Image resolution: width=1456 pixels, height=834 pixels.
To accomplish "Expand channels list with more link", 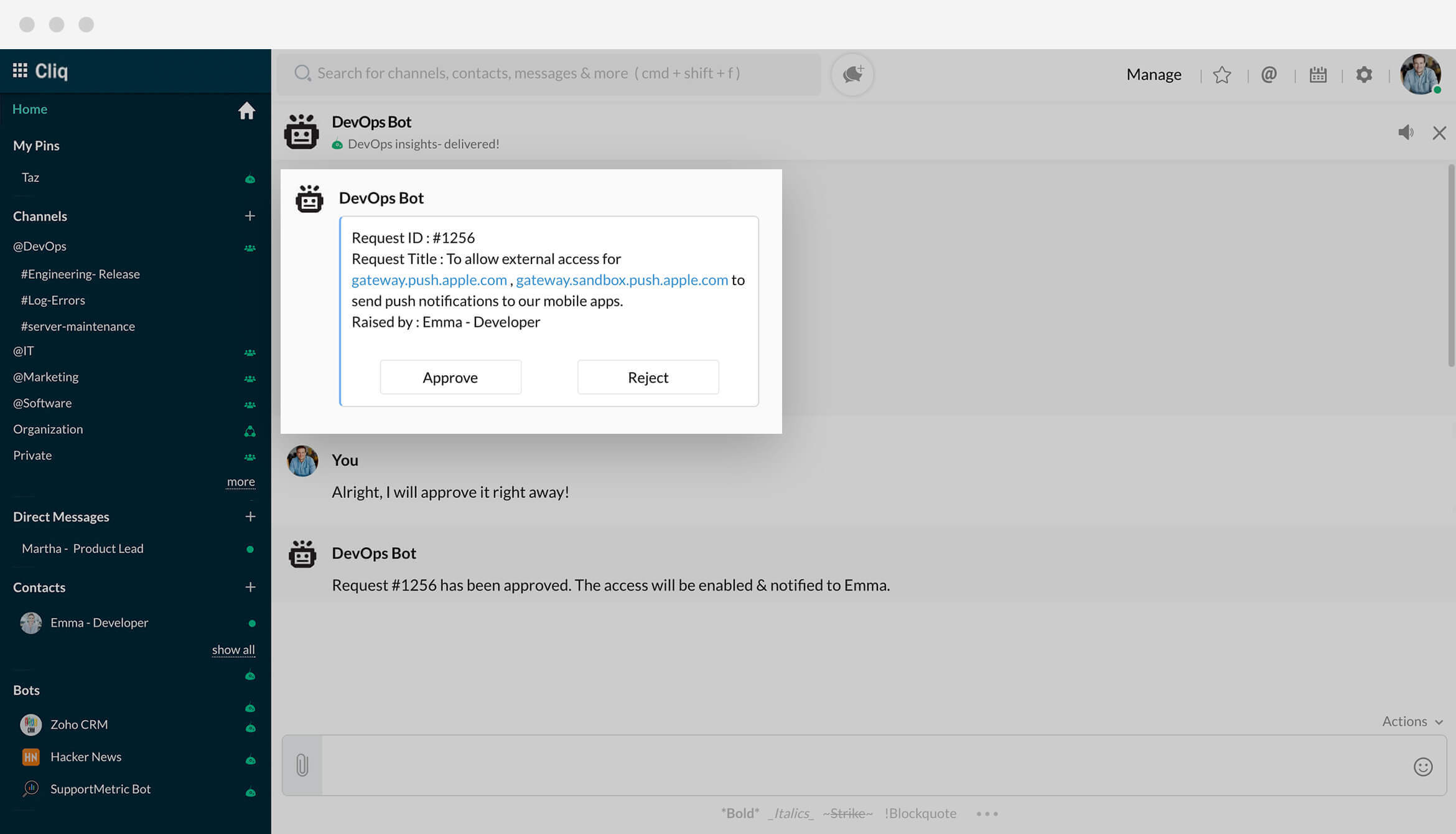I will [241, 481].
